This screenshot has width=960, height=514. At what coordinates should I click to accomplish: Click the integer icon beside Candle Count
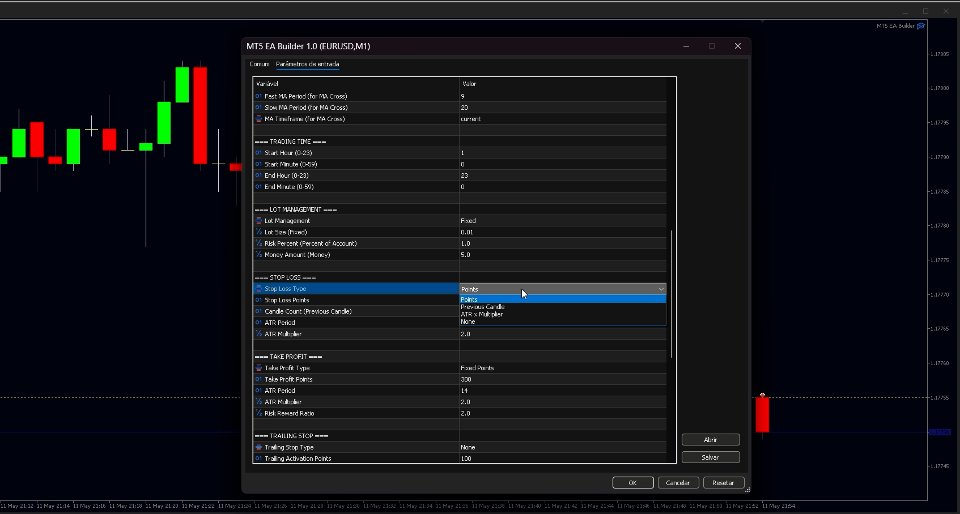[258, 311]
